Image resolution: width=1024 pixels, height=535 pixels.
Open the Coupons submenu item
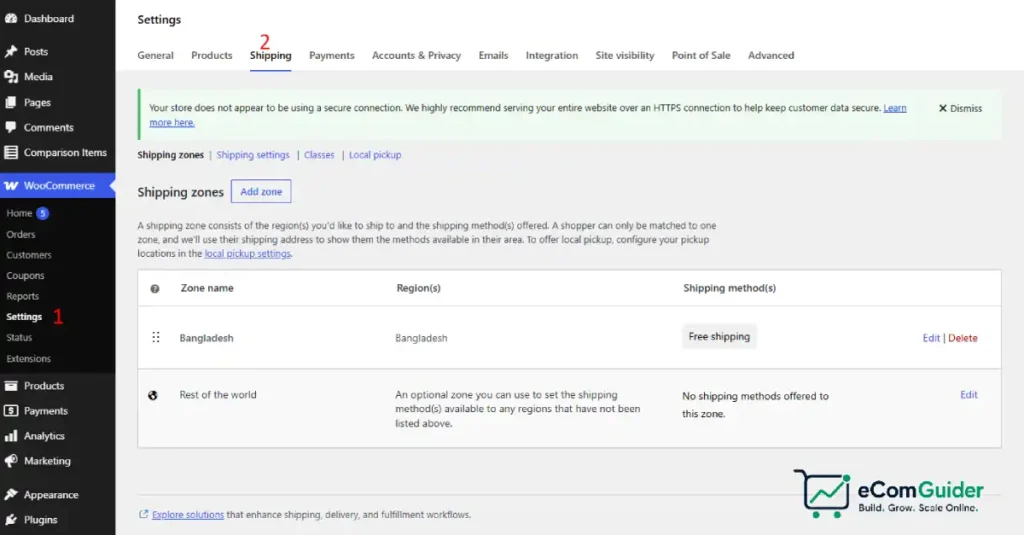click(x=25, y=276)
